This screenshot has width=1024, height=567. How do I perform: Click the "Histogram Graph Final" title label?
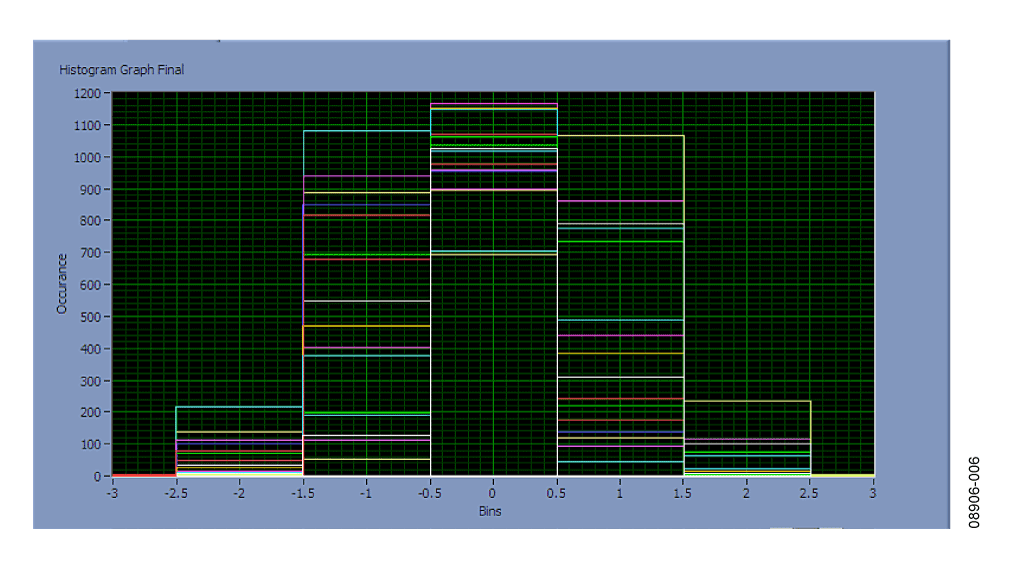pyautogui.click(x=121, y=70)
